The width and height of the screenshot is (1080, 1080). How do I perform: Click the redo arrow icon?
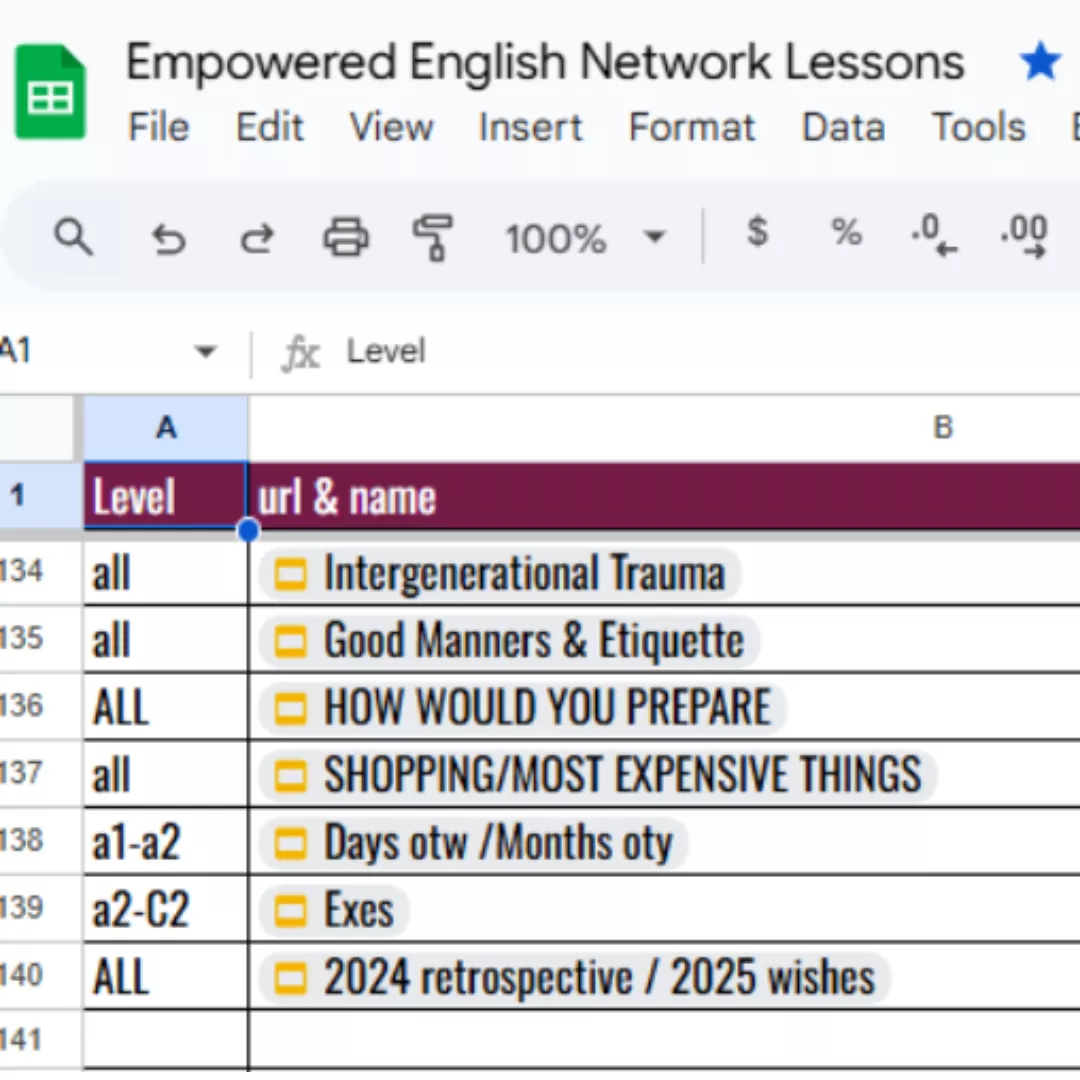pyautogui.click(x=257, y=240)
